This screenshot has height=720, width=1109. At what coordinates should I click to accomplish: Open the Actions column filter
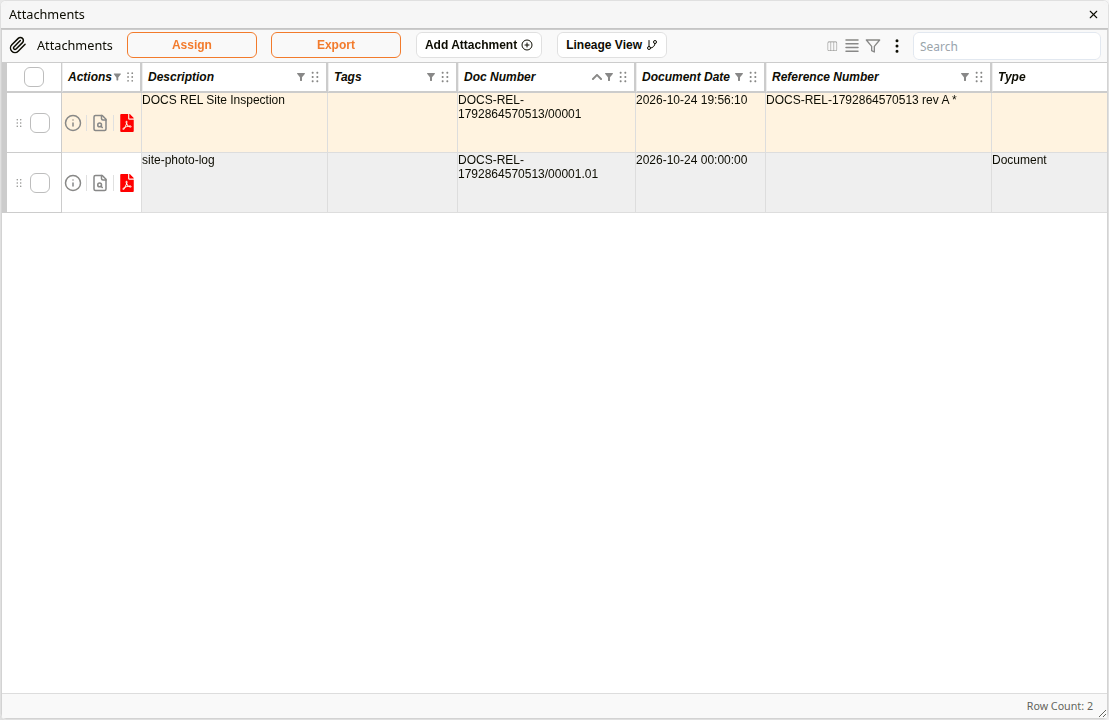(x=117, y=77)
